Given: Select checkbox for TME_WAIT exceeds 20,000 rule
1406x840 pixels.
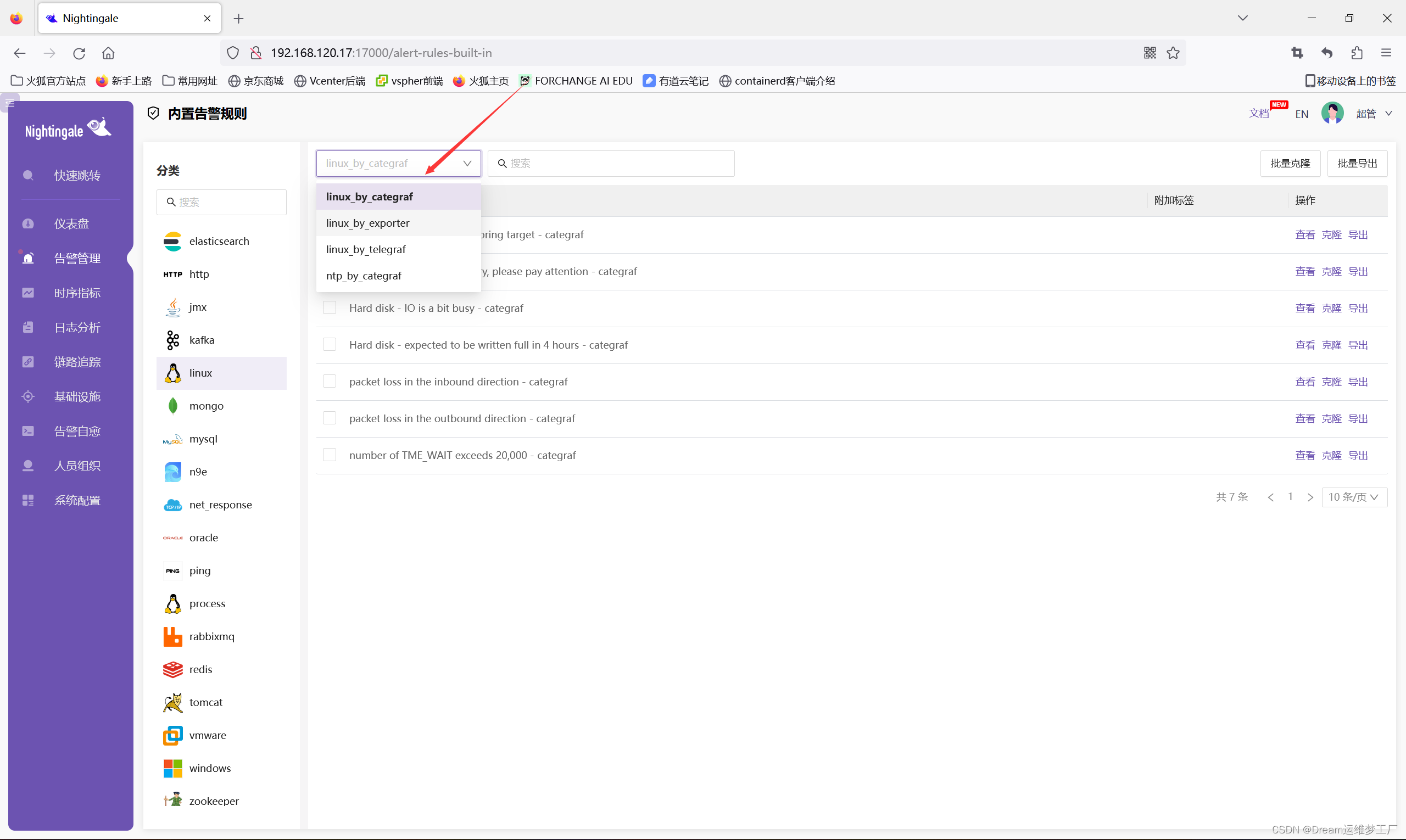Looking at the screenshot, I should point(330,455).
